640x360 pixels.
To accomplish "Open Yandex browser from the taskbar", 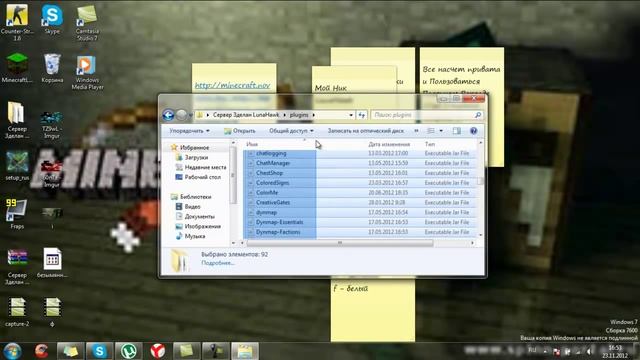I will tap(158, 351).
